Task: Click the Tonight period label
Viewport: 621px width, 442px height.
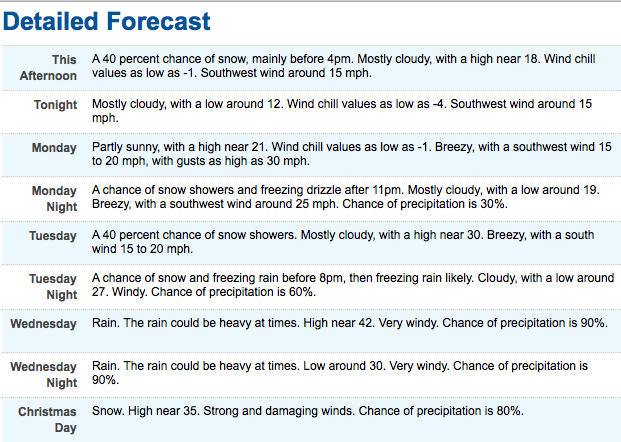Action: click(55, 105)
